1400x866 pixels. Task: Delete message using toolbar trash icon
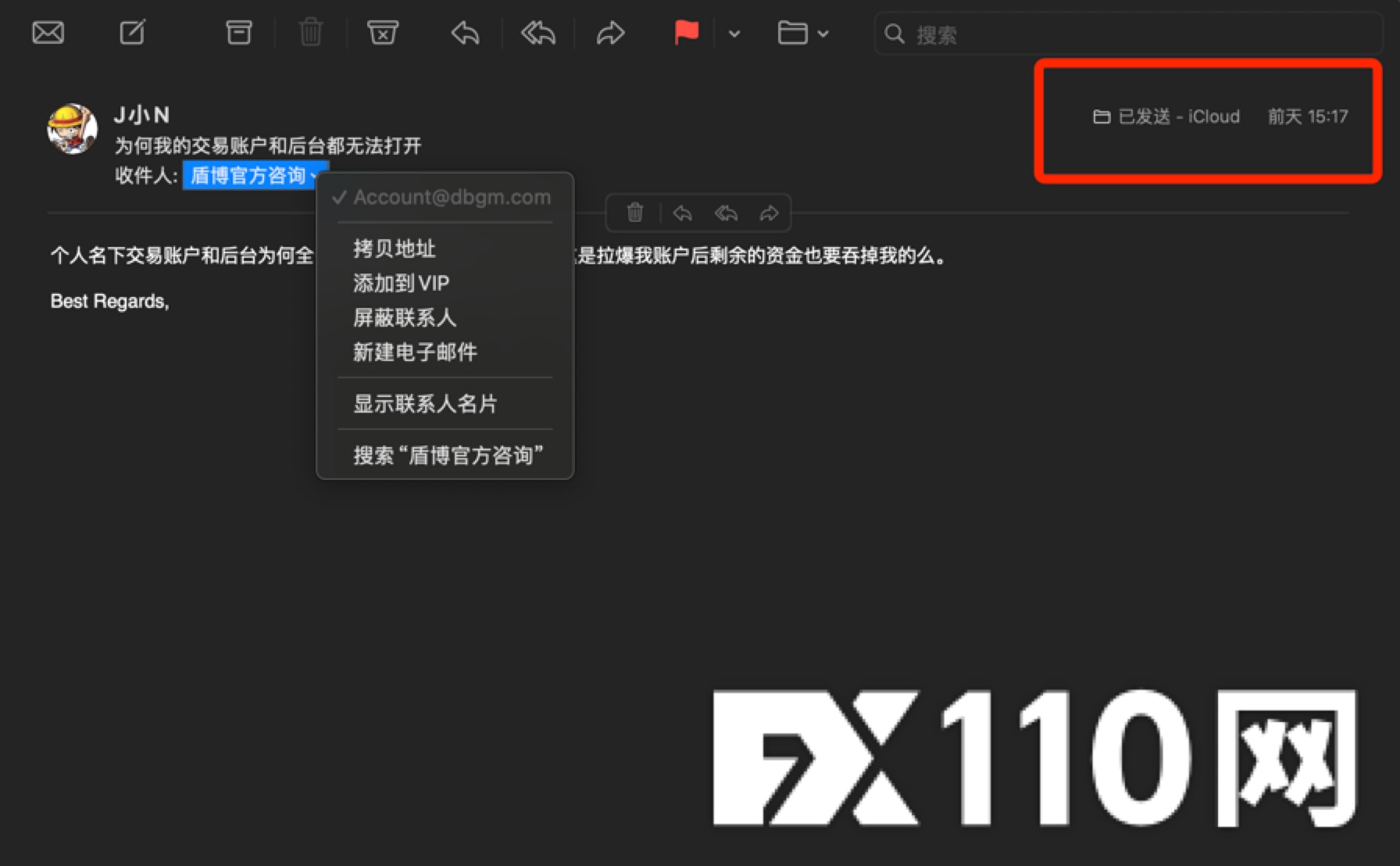pos(310,33)
